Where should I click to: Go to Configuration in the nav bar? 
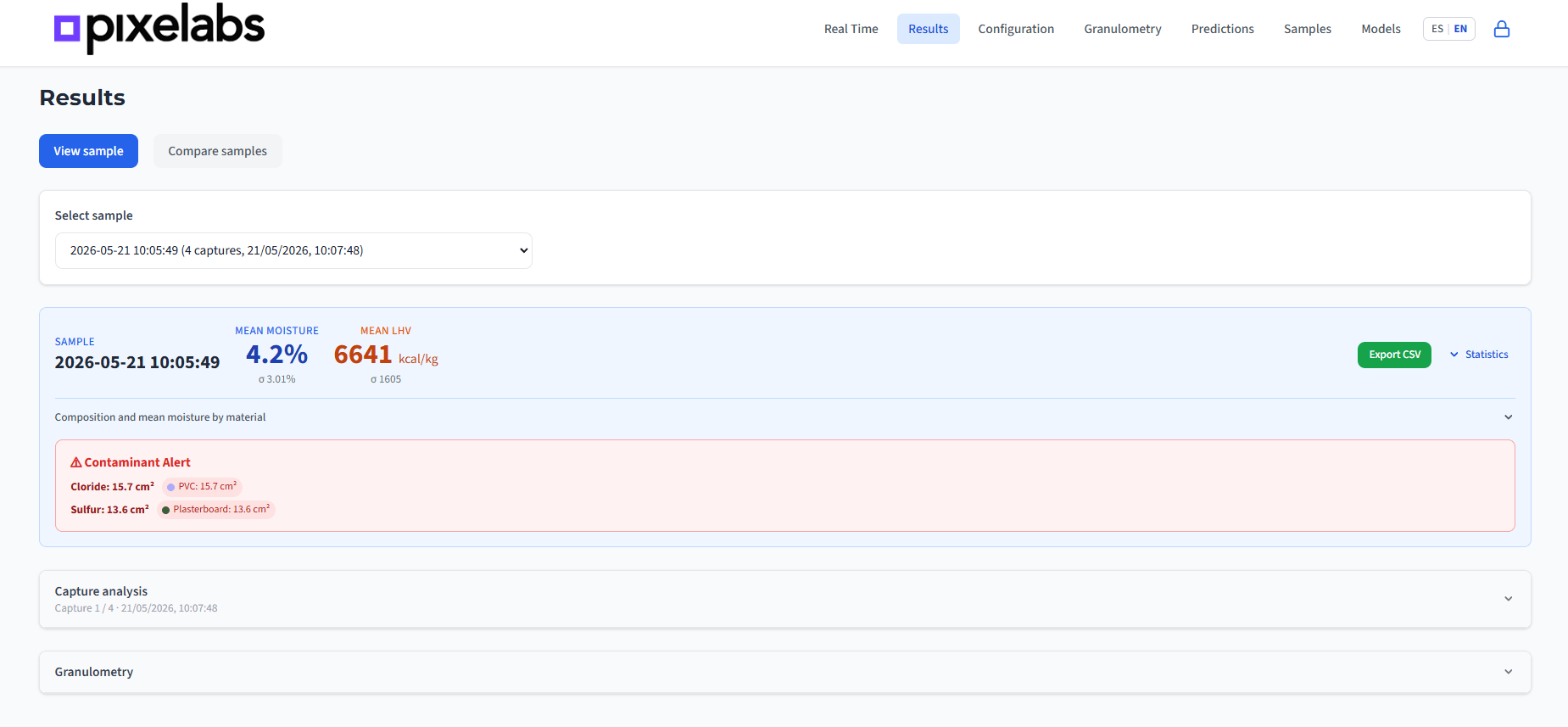[x=1016, y=29]
